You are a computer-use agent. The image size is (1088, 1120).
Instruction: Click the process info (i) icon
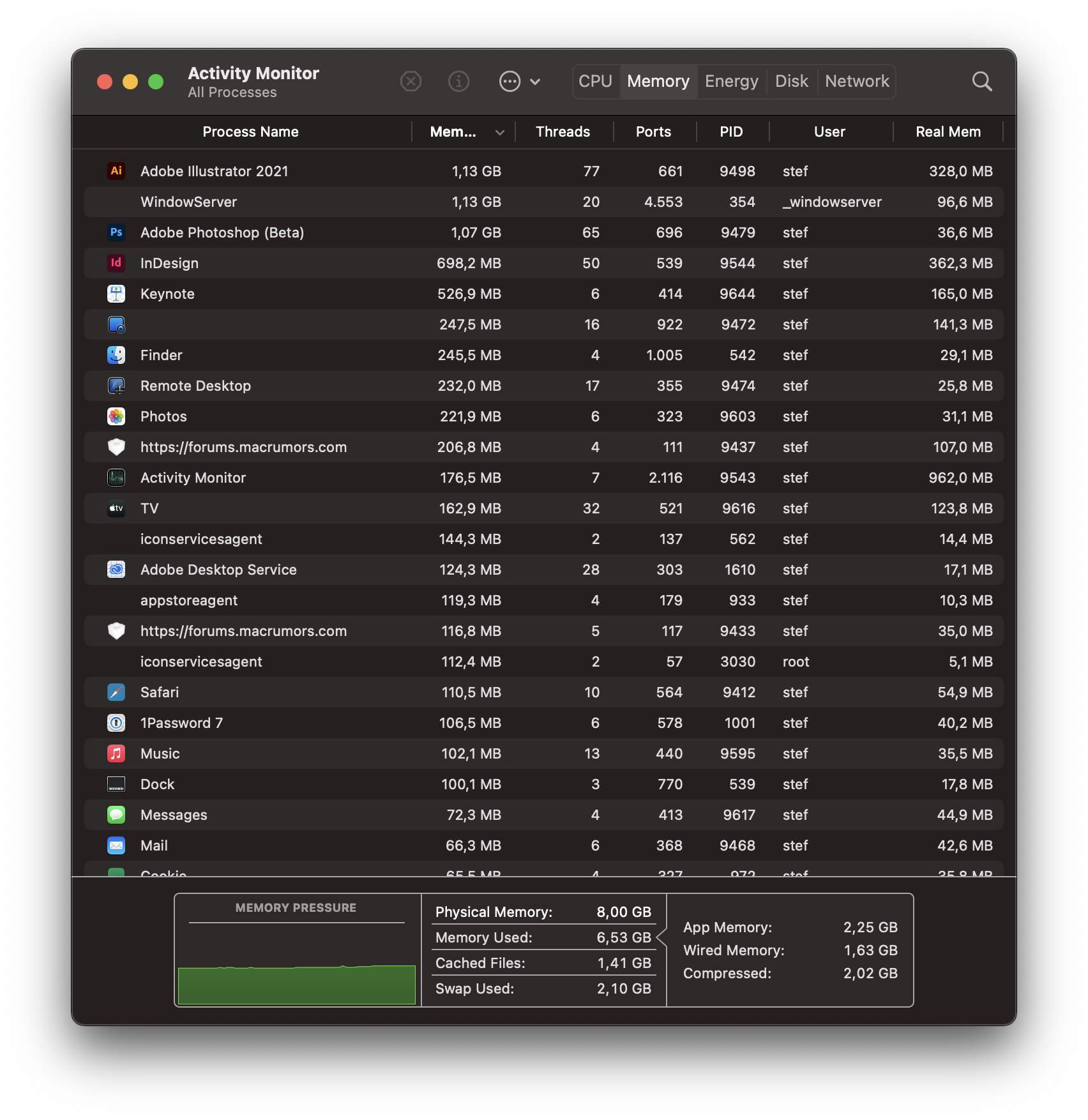pos(458,82)
